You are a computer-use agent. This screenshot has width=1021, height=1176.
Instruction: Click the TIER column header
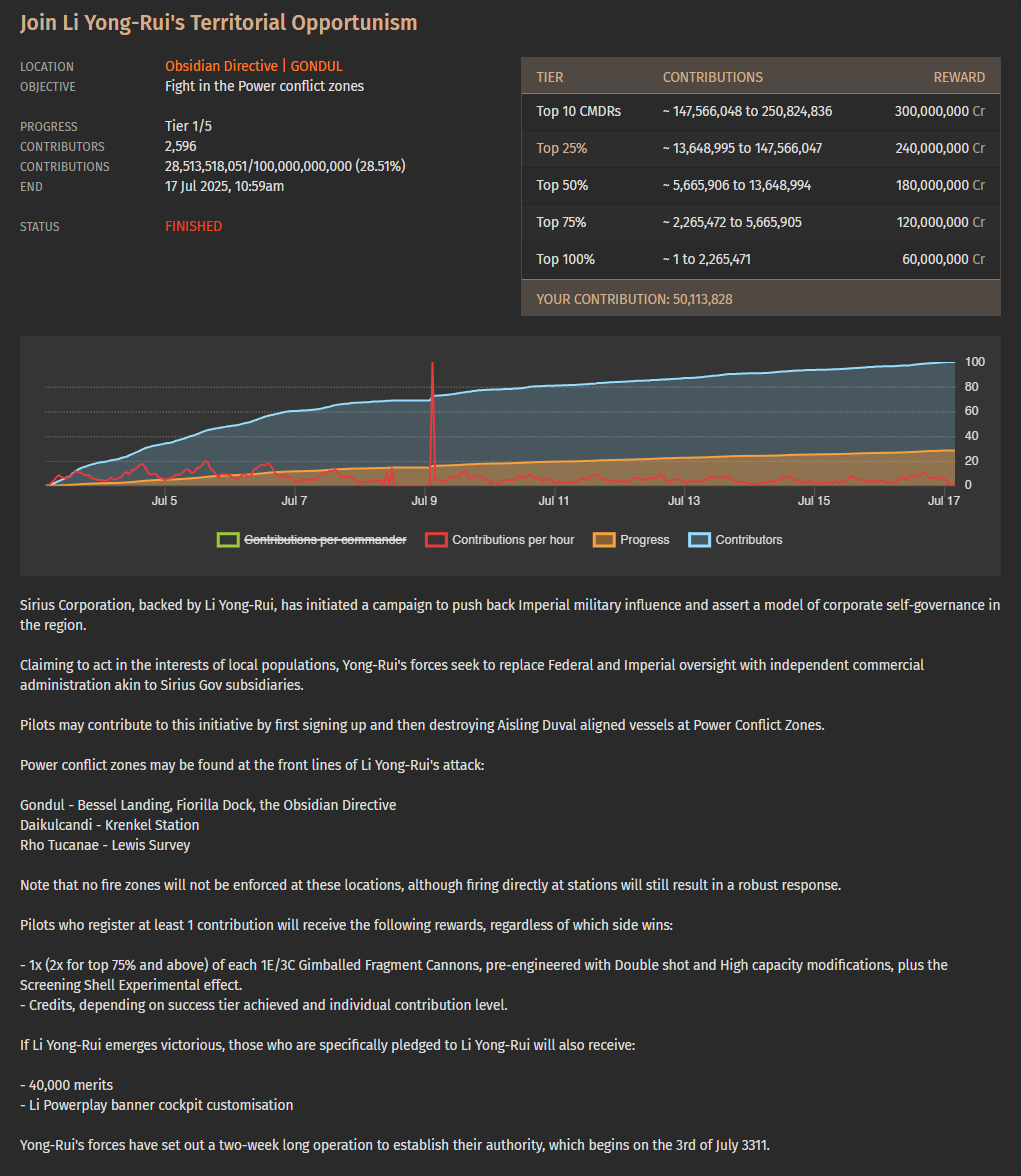(550, 77)
